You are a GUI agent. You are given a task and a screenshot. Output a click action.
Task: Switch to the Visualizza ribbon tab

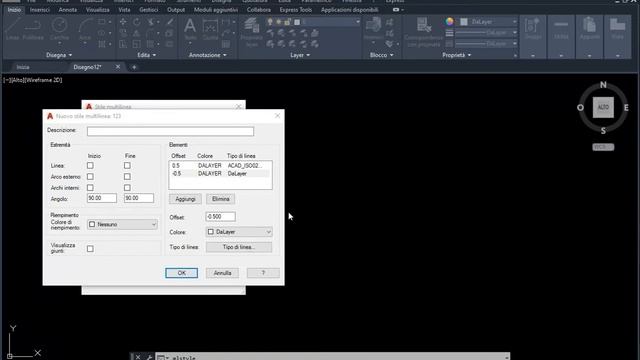coord(98,10)
